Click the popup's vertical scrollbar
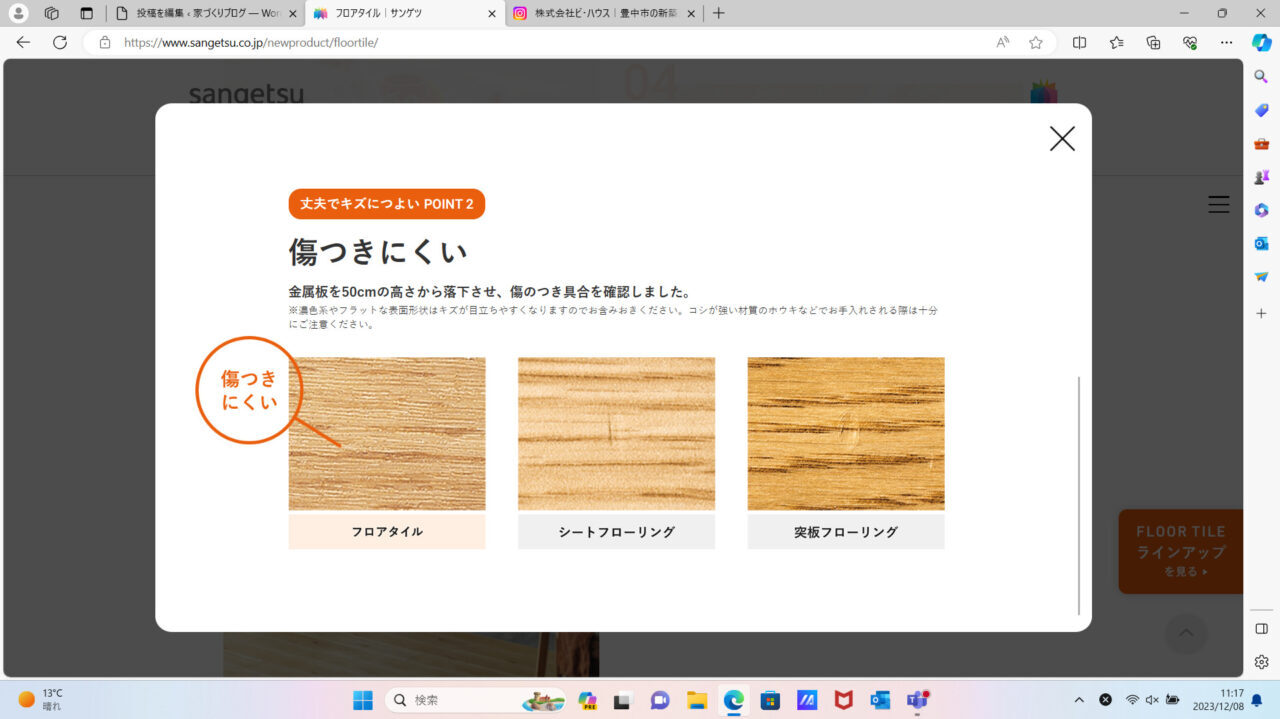Image resolution: width=1280 pixels, height=719 pixels. (x=1079, y=496)
